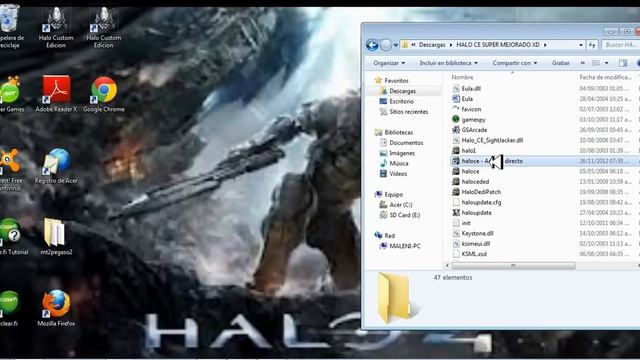Expand the path arrow after HALO CE SUPER MEJORADO XD
Viewport: 640px width, 360px height.
coord(545,45)
